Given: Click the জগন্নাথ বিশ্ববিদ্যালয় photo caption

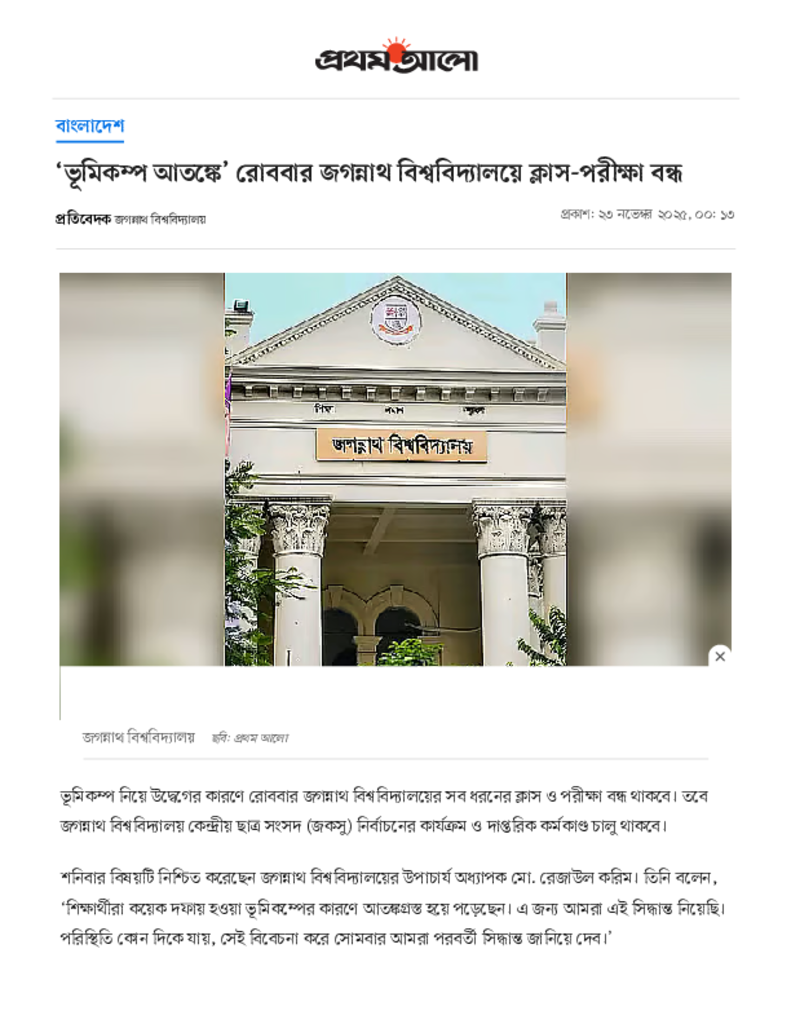Looking at the screenshot, I should 138,737.
